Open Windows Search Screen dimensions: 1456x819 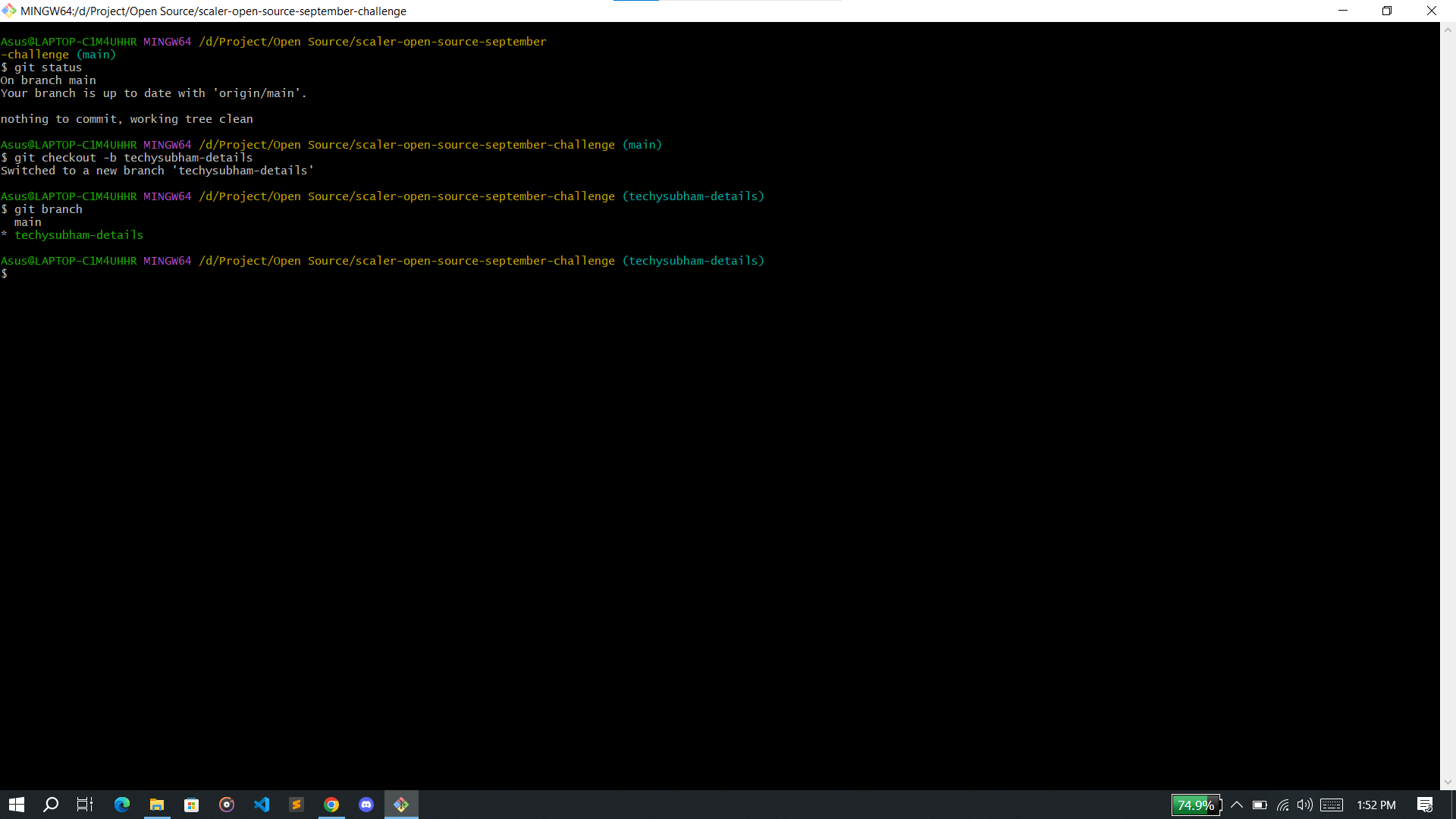[51, 805]
